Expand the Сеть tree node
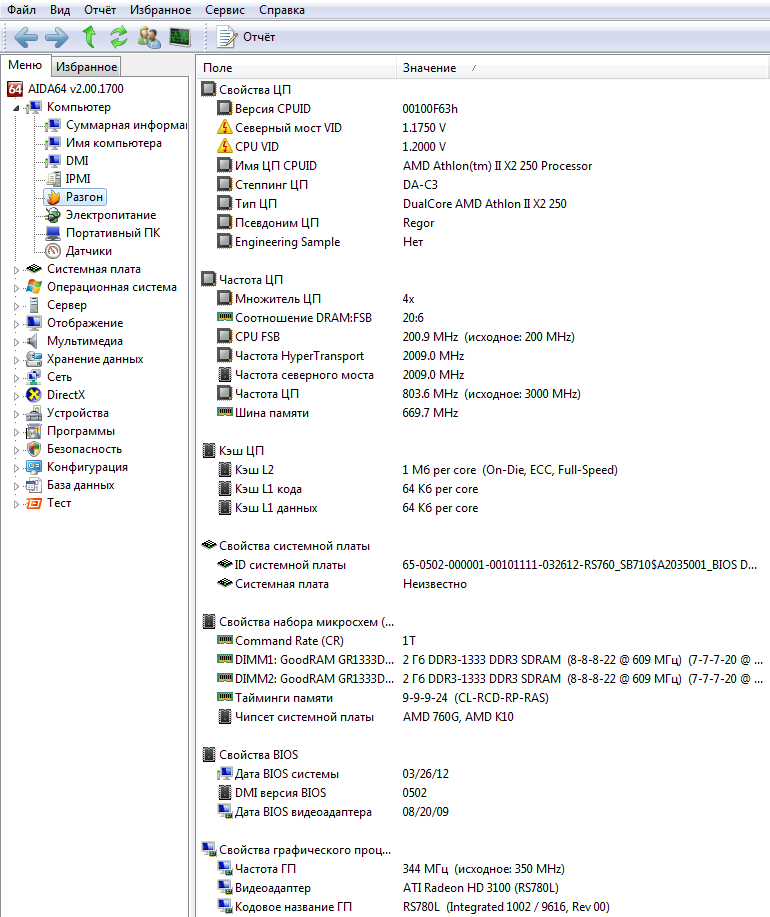Image resolution: width=770 pixels, height=917 pixels. pyautogui.click(x=16, y=378)
